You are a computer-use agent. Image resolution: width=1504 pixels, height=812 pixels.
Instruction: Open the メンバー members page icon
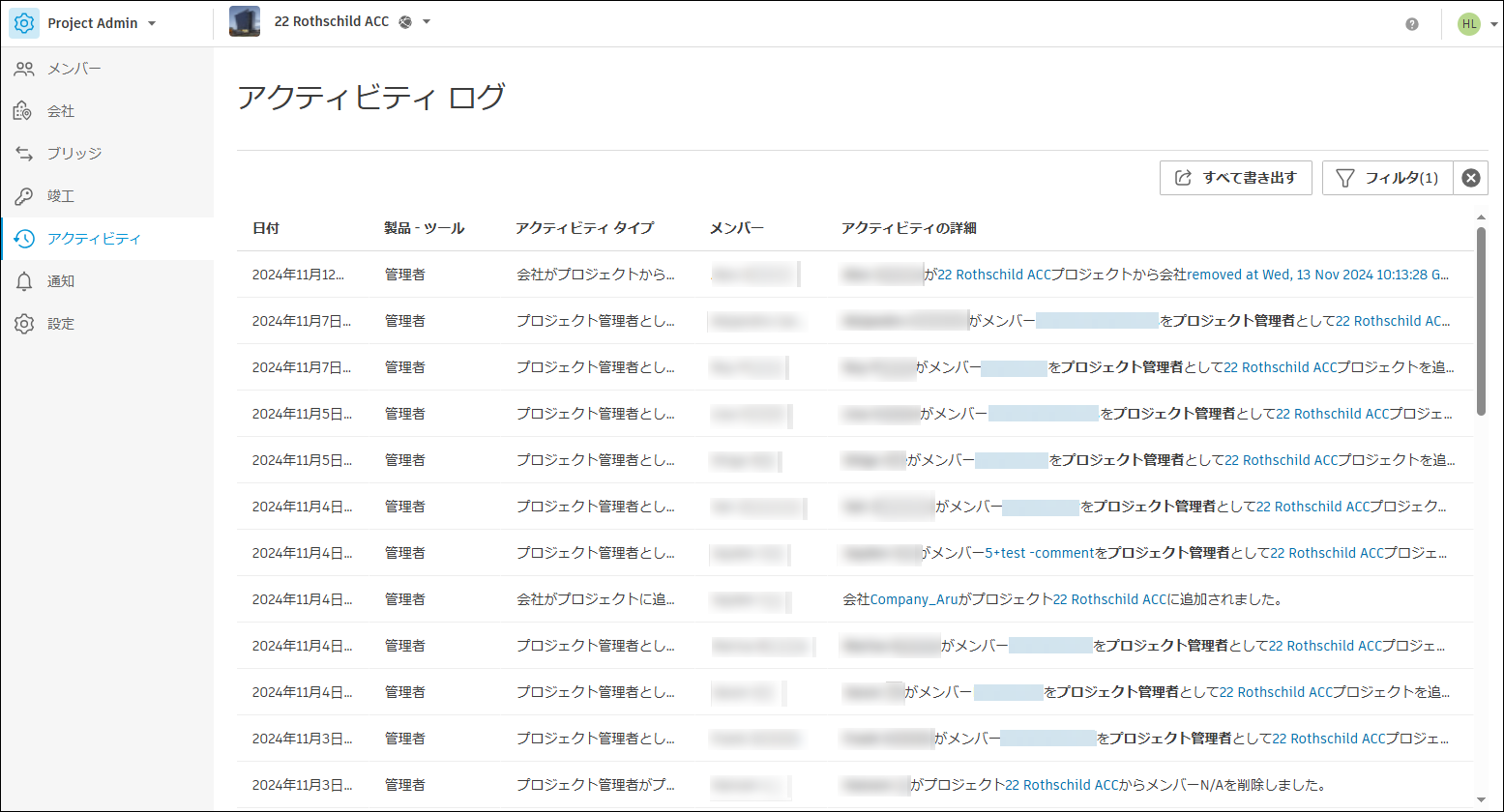(24, 69)
